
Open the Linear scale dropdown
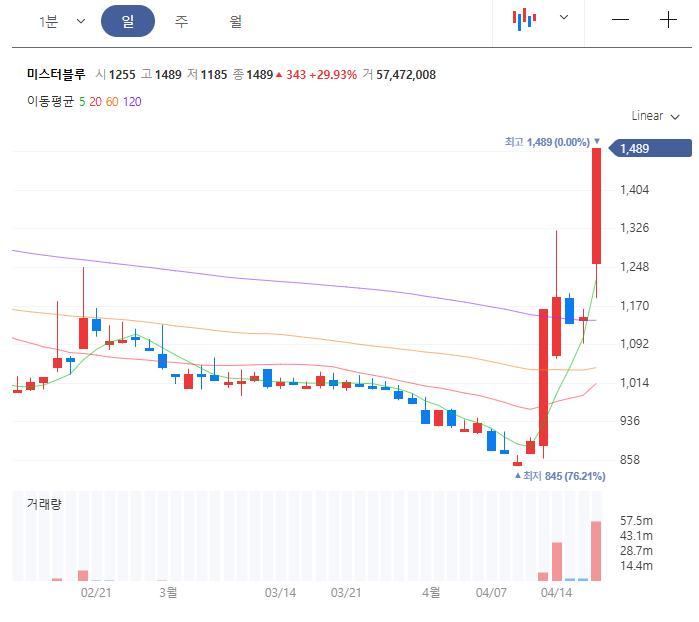[655, 116]
